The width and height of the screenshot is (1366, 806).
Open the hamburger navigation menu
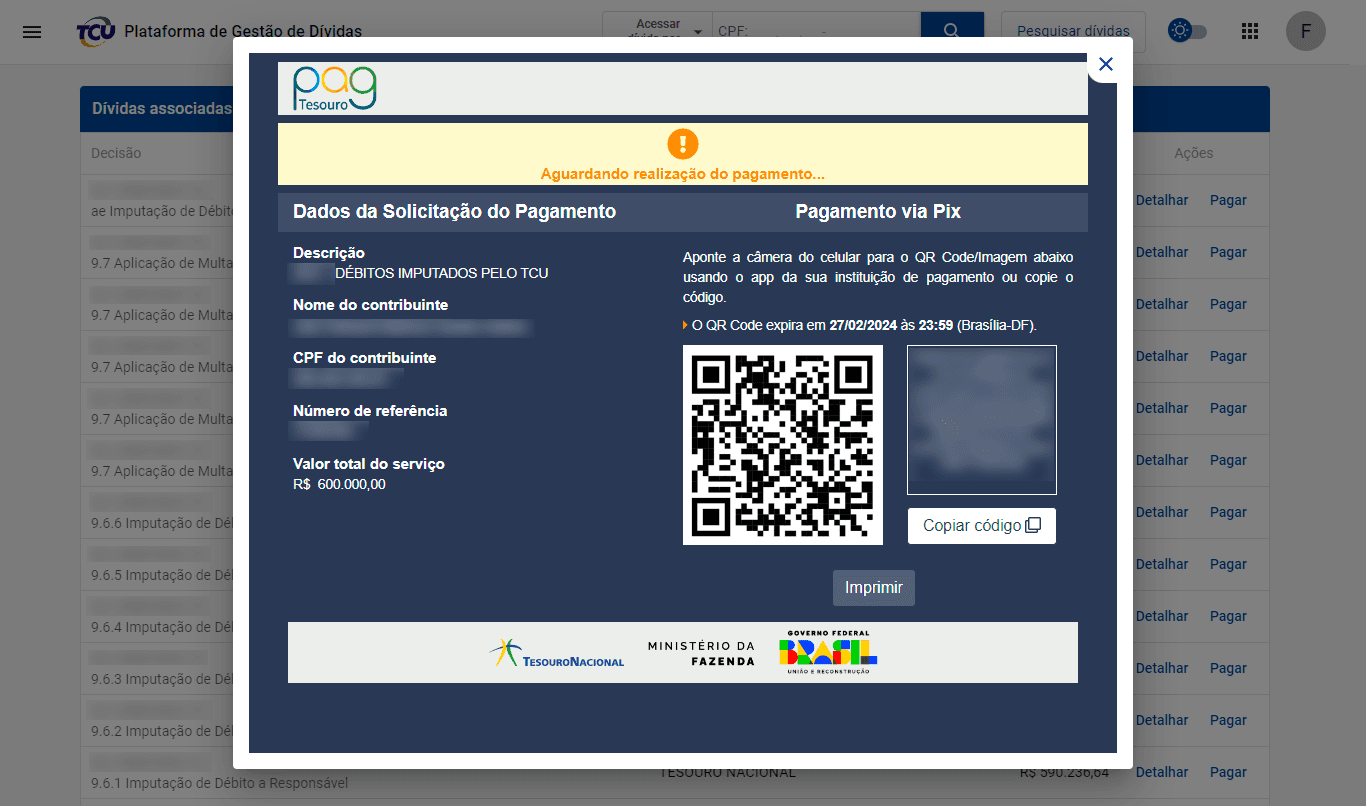(32, 32)
